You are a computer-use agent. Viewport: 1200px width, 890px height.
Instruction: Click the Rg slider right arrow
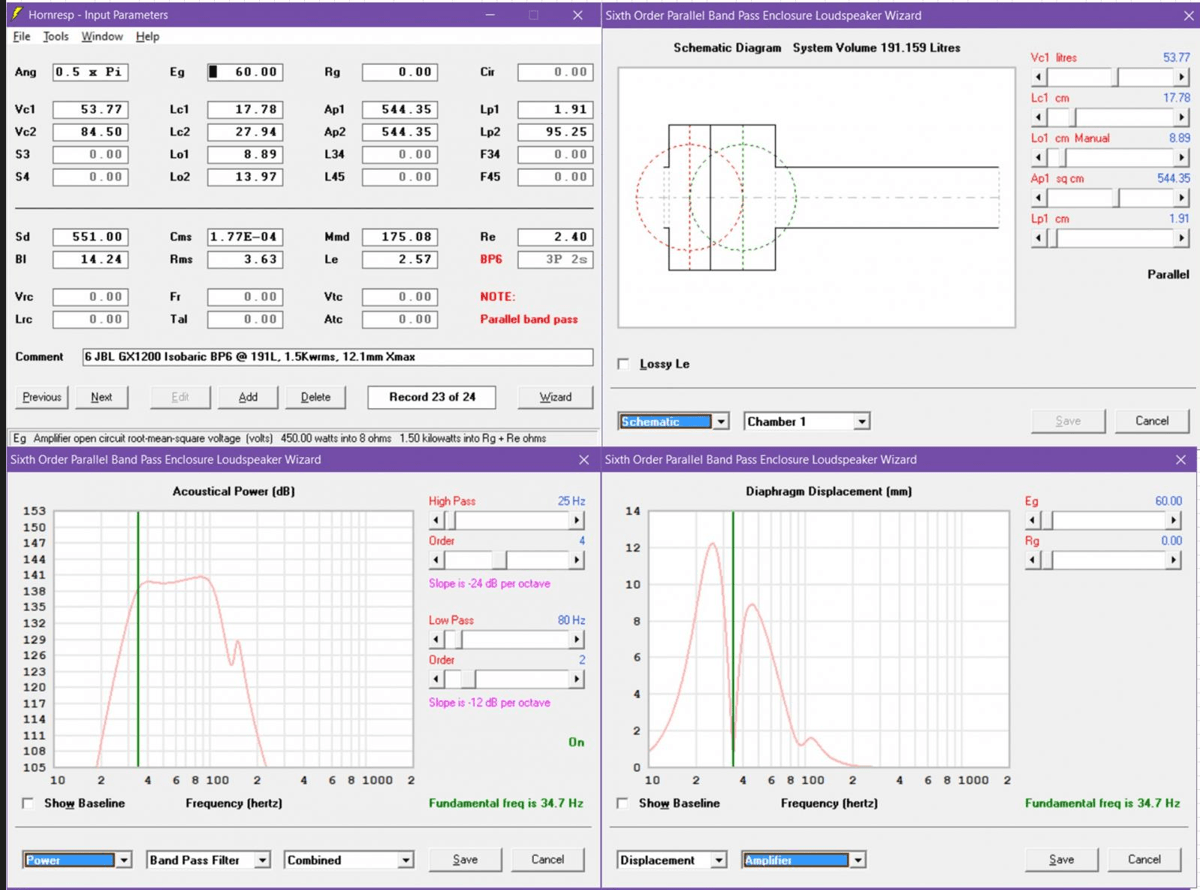[1174, 560]
